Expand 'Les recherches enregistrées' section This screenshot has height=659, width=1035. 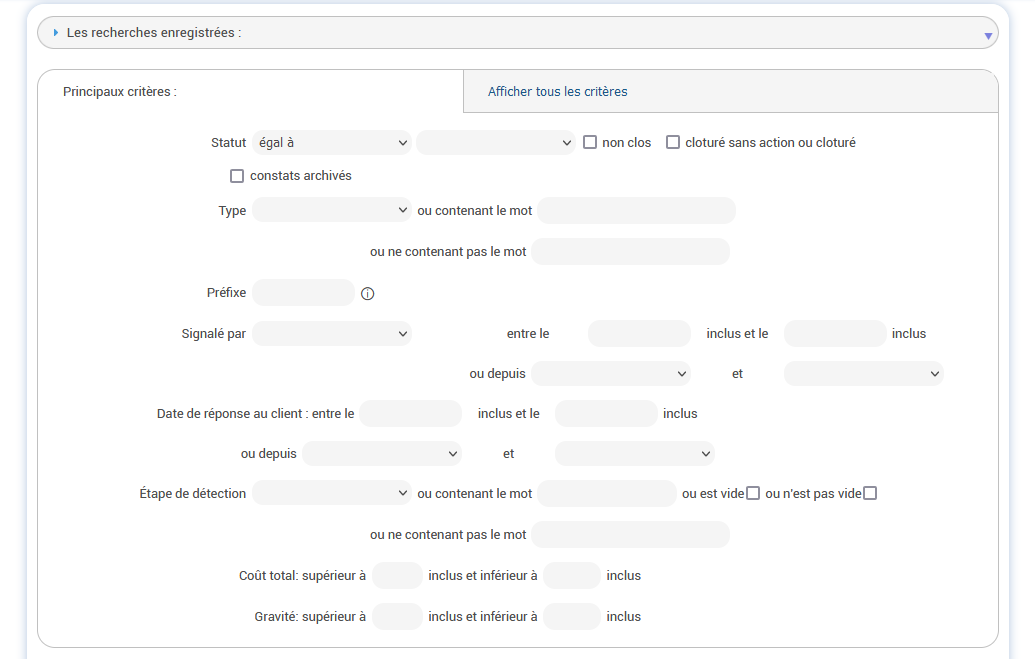click(x=55, y=32)
